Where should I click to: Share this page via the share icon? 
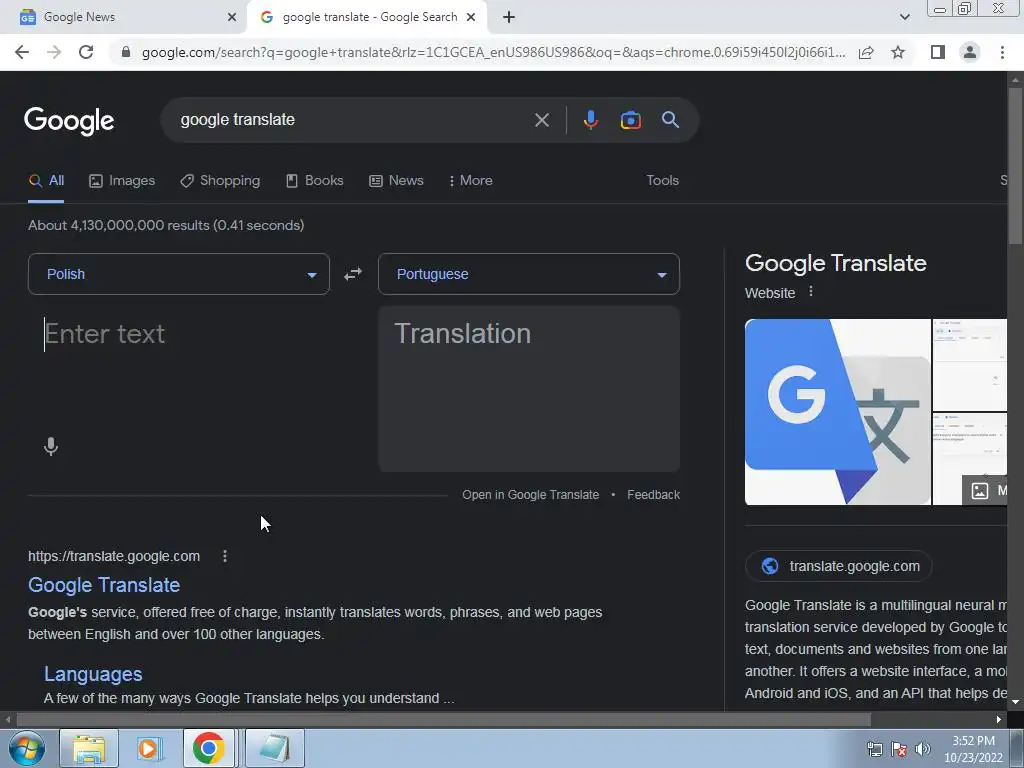866,52
